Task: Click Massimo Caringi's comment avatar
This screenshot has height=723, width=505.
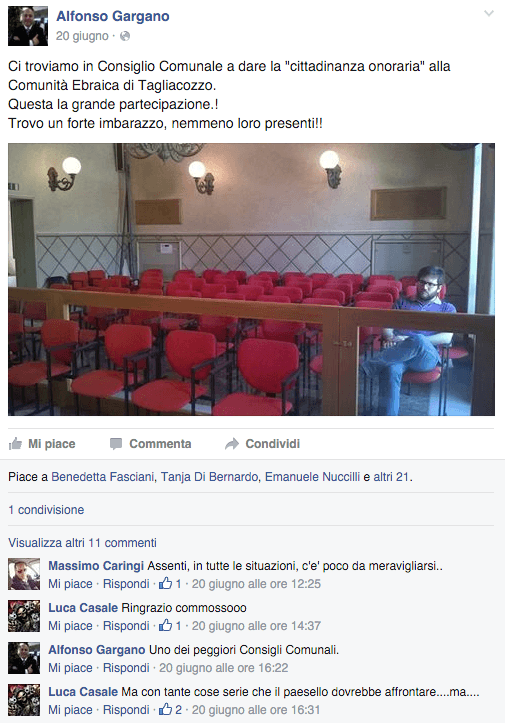Action: tap(24, 574)
